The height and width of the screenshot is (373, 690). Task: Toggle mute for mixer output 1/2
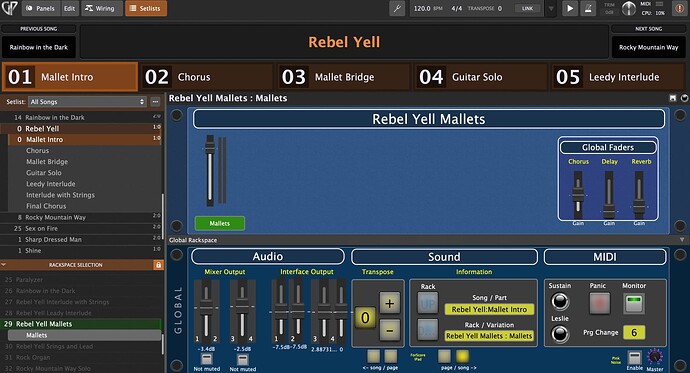pyautogui.click(x=206, y=359)
